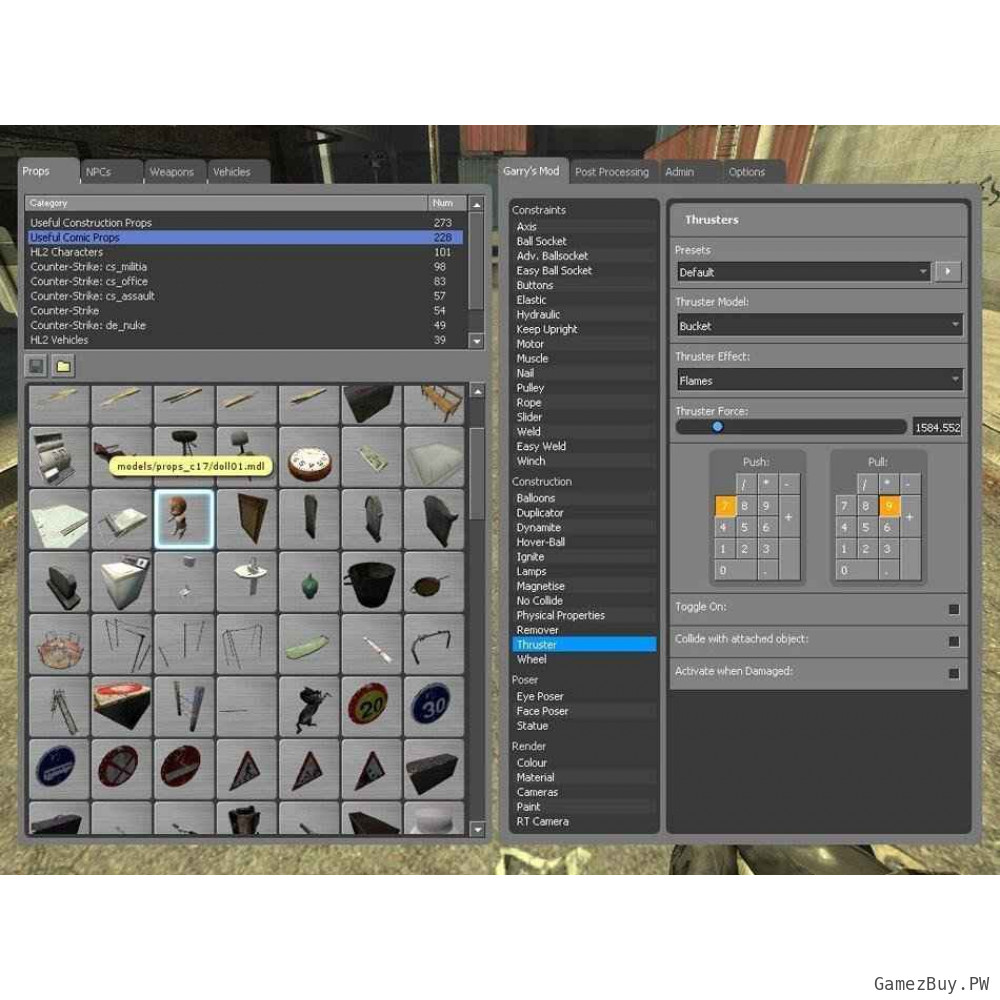Adjust the Thruster Force slider handle
Screen dimensions: 1000x1000
[x=717, y=427]
